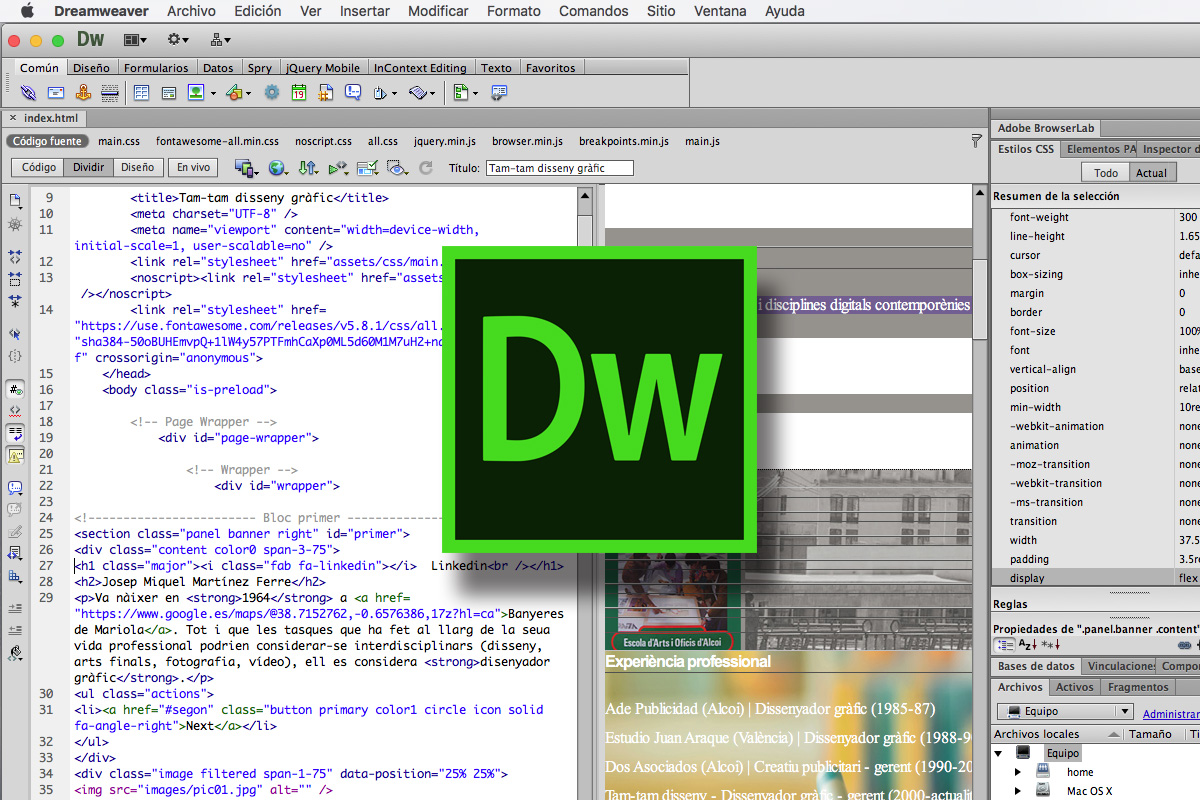
Task: Open the Layout dropdown in application bar
Action: 134,40
